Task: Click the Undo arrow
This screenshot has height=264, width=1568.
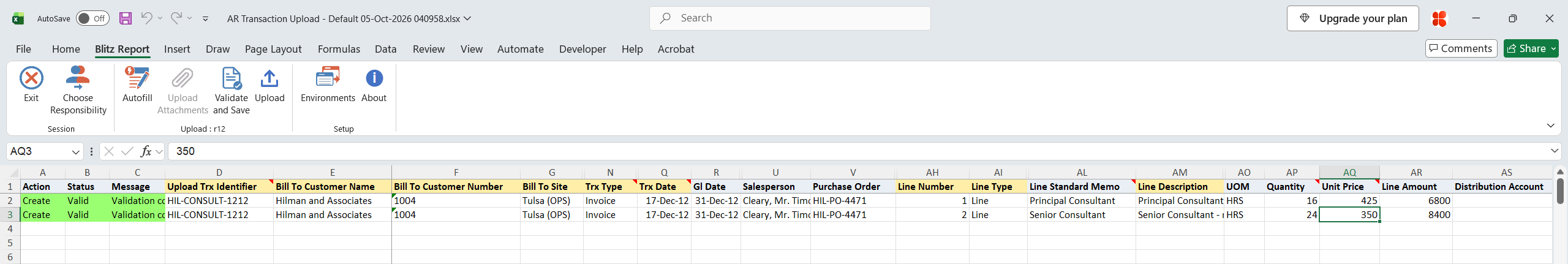Action: pos(146,18)
